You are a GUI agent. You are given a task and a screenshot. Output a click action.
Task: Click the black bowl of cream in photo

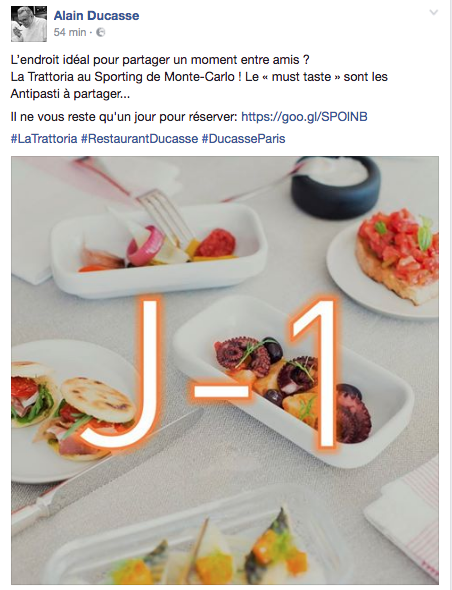click(x=336, y=187)
